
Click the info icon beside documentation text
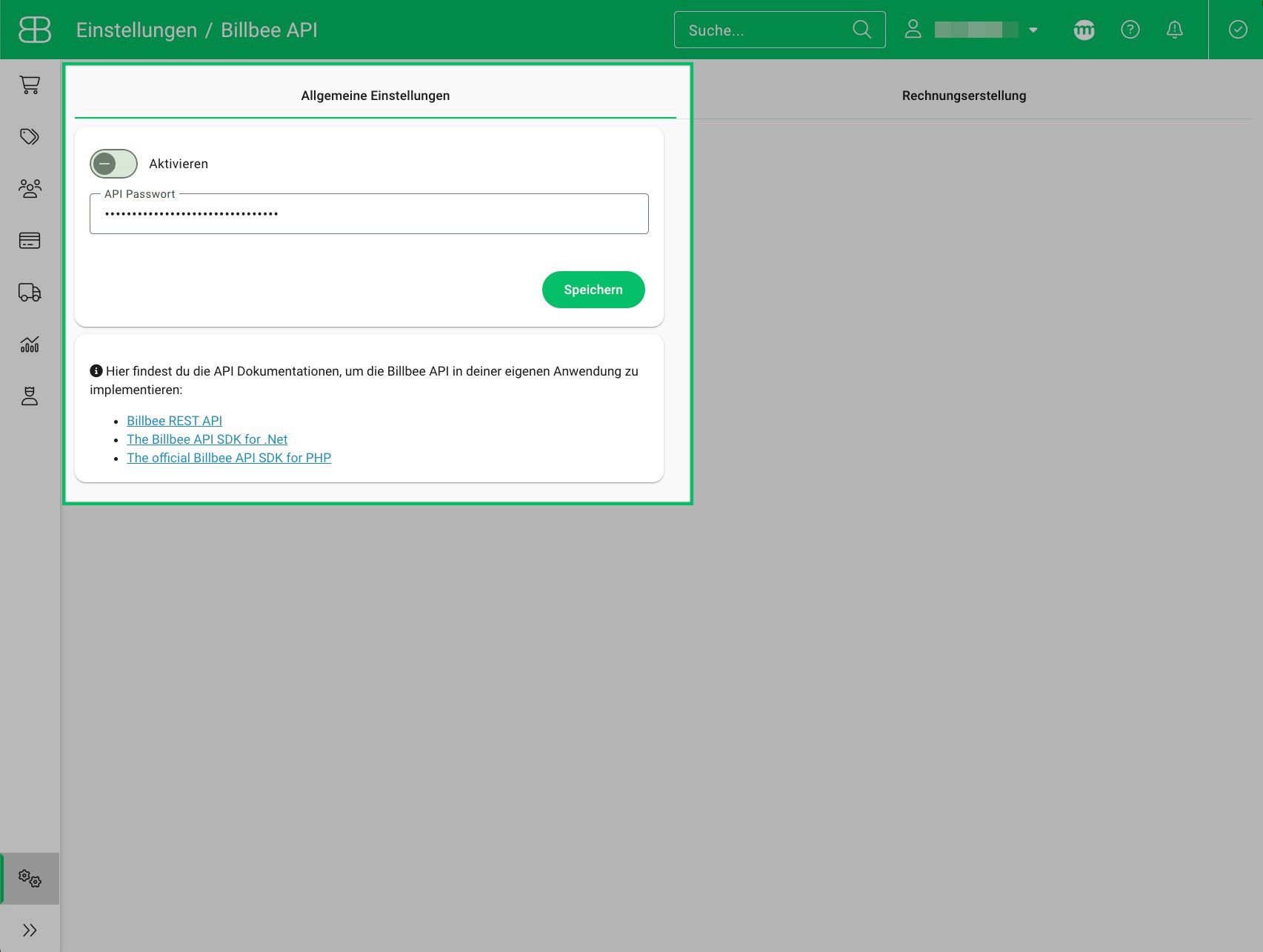[x=96, y=370]
